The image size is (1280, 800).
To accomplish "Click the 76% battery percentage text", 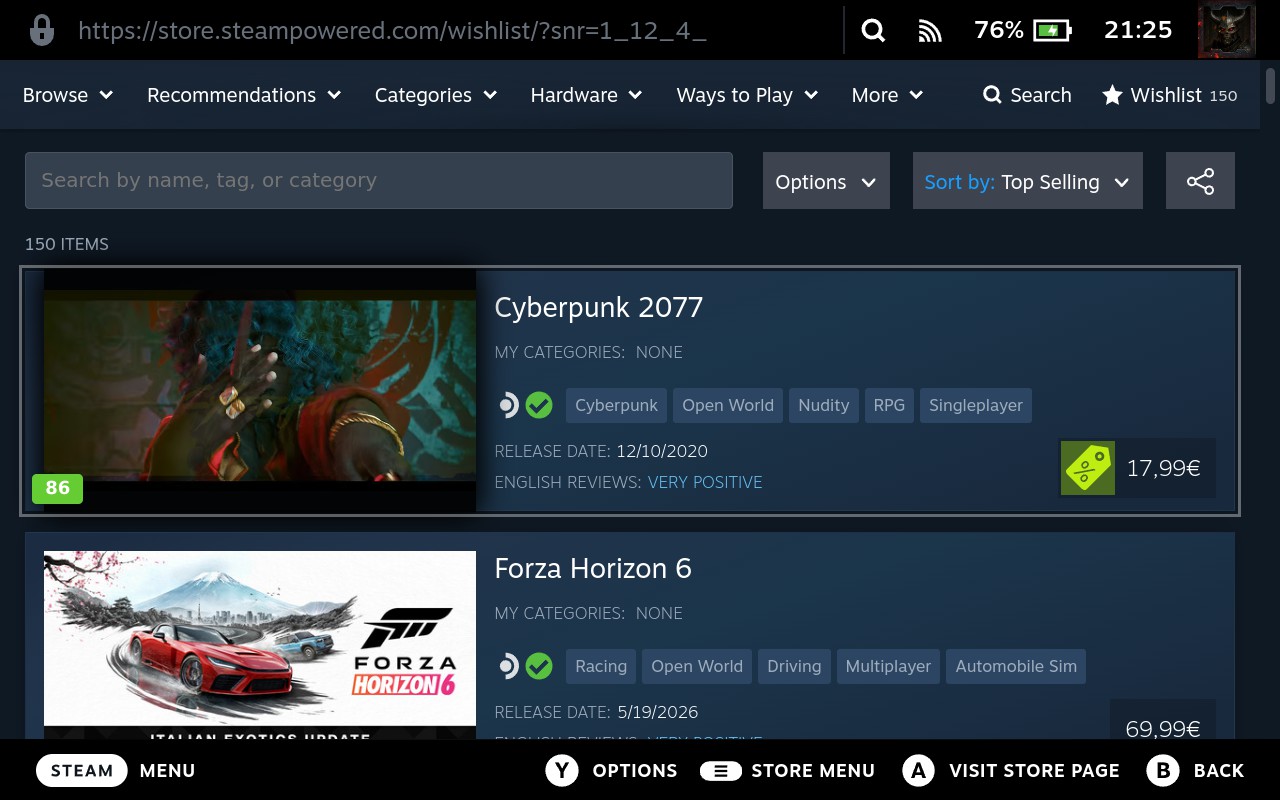I will tap(999, 30).
